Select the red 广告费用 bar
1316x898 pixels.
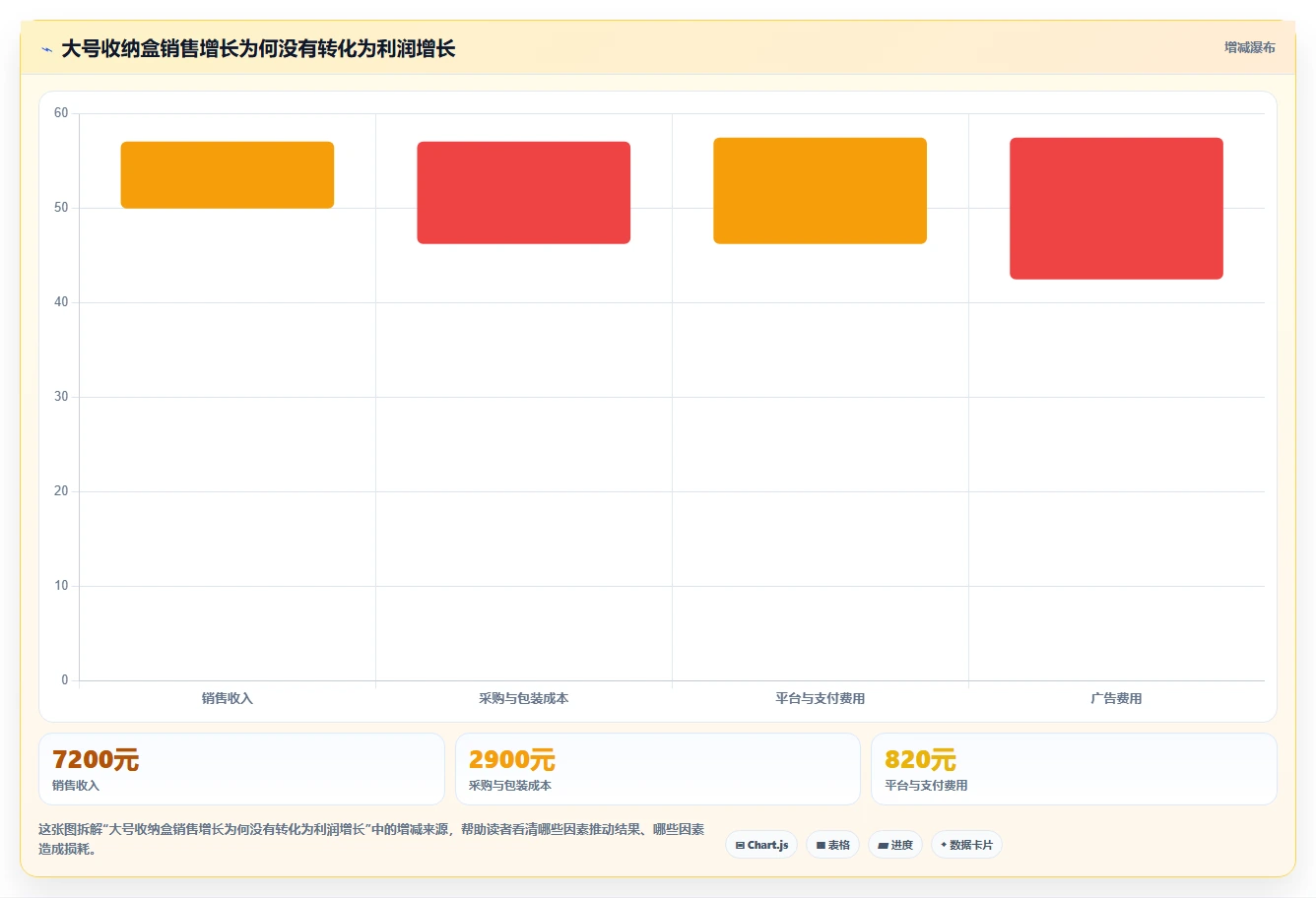(x=1116, y=209)
